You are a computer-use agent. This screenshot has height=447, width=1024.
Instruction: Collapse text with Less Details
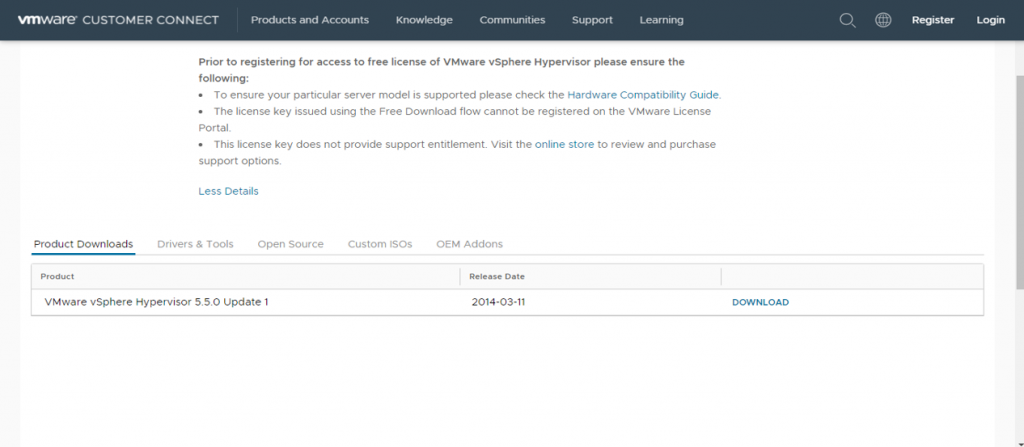click(228, 191)
